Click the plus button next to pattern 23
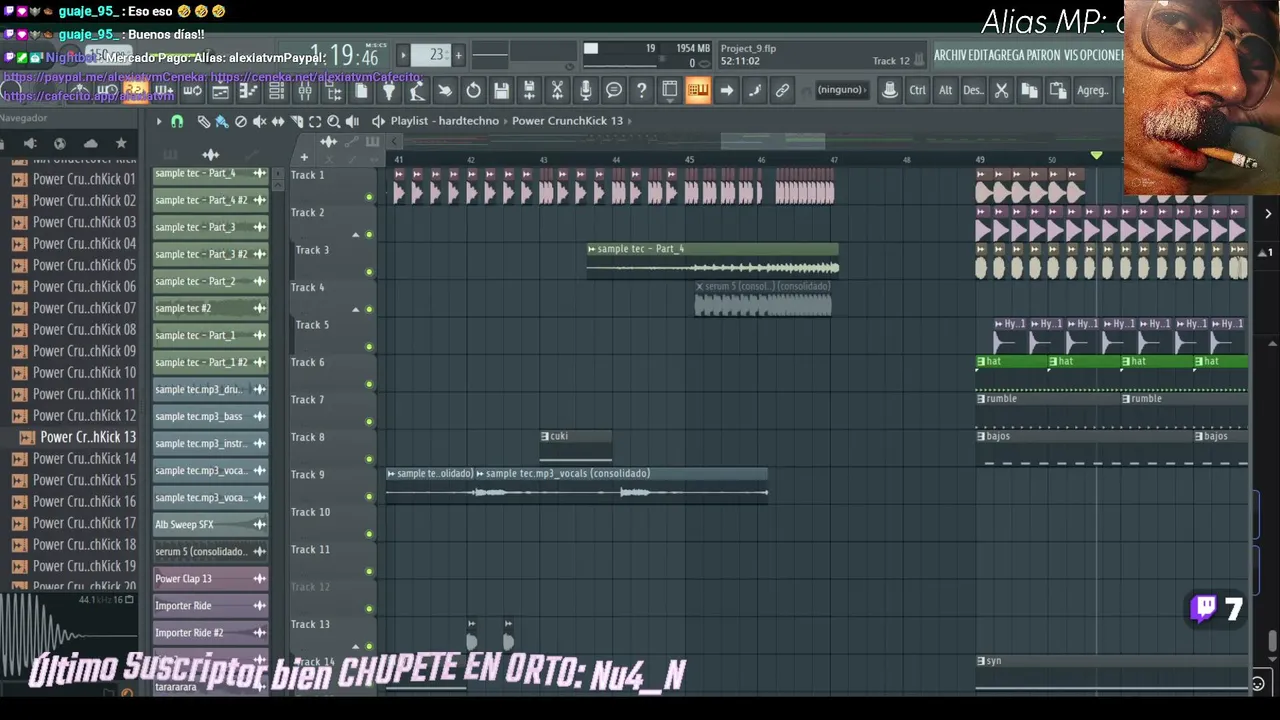 click(459, 55)
